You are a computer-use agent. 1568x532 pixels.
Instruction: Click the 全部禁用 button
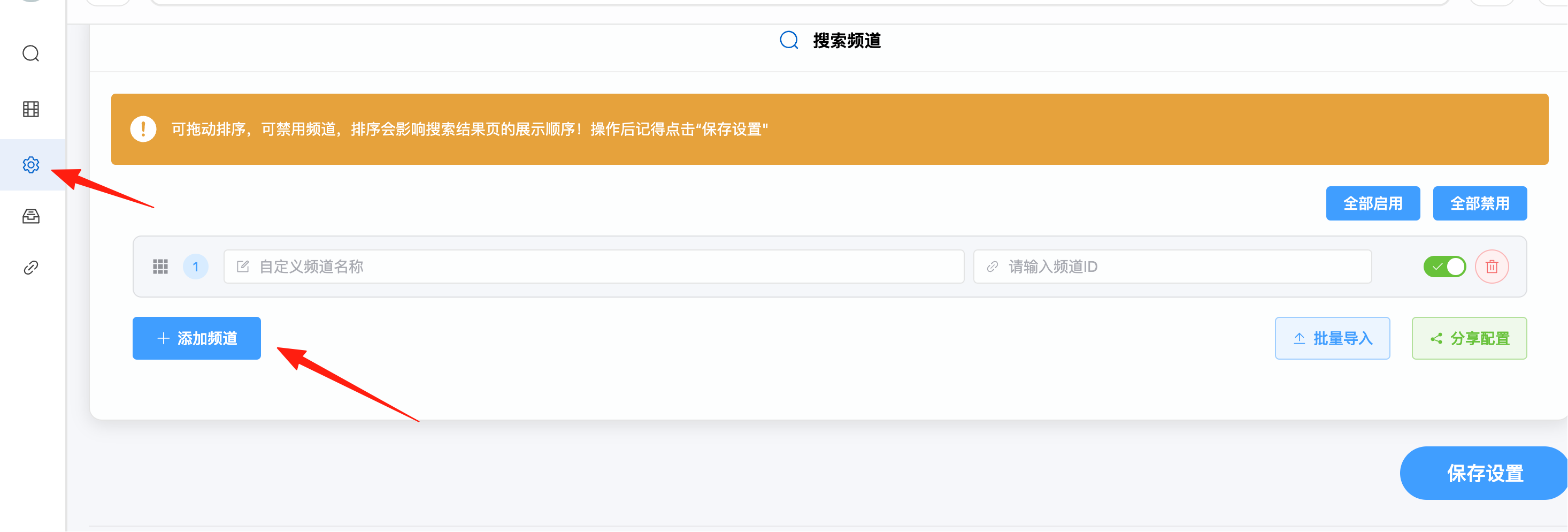(1479, 203)
